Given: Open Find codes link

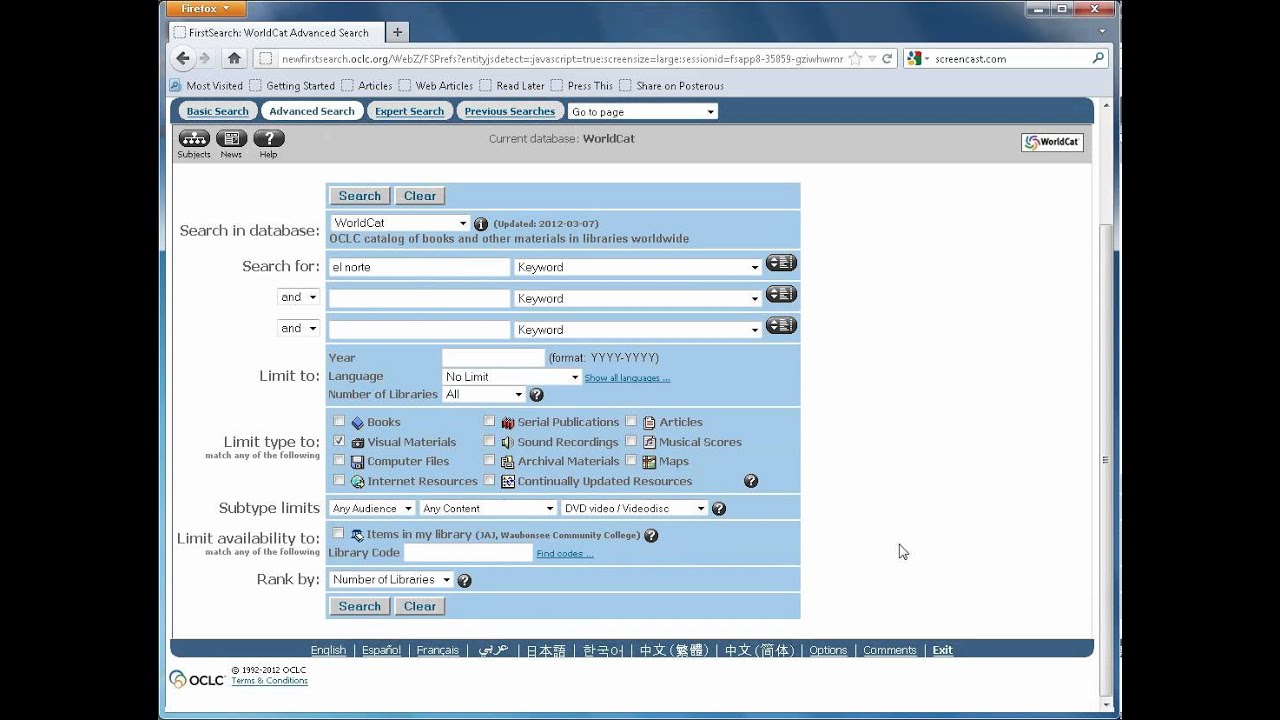Looking at the screenshot, I should (565, 554).
